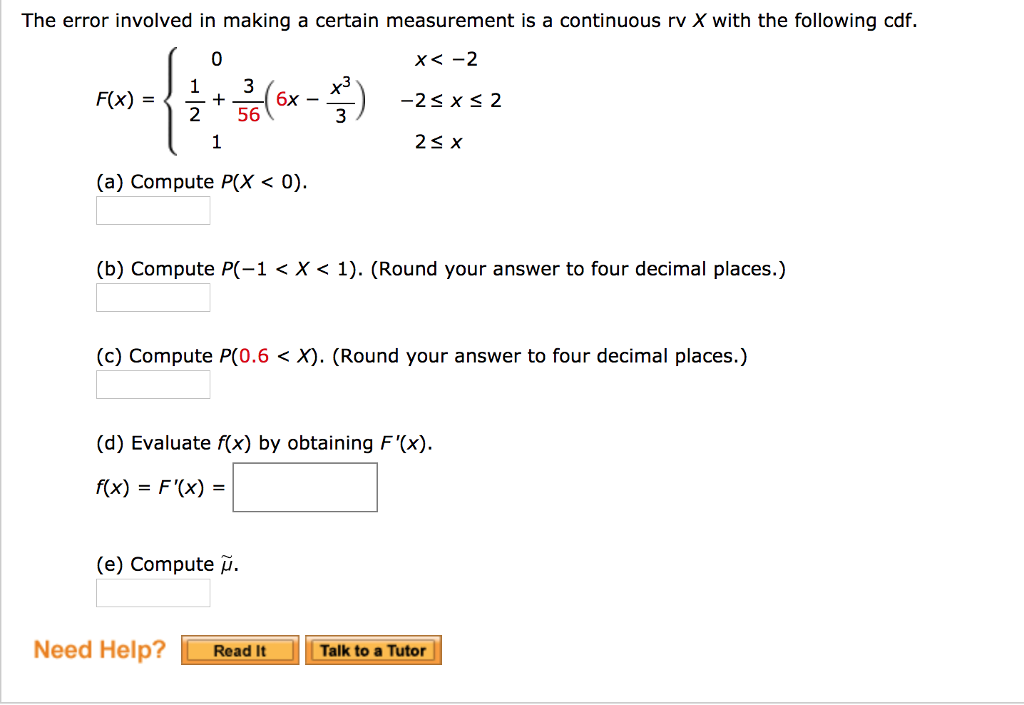Click the Need Help? label

pyautogui.click(x=97, y=649)
